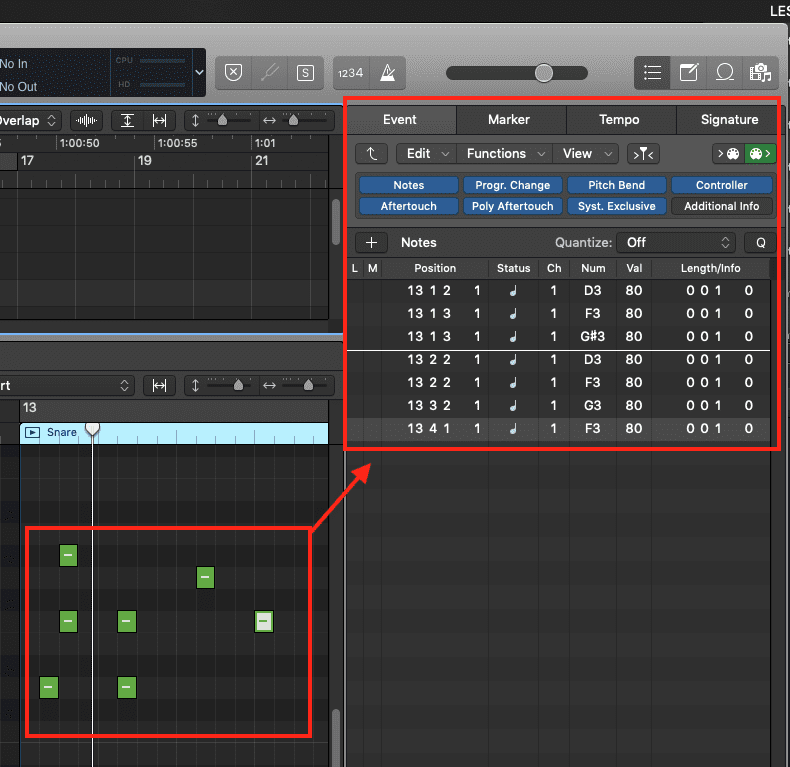This screenshot has width=790, height=767.
Task: Open the Functions menu in Event List
Action: [x=505, y=154]
